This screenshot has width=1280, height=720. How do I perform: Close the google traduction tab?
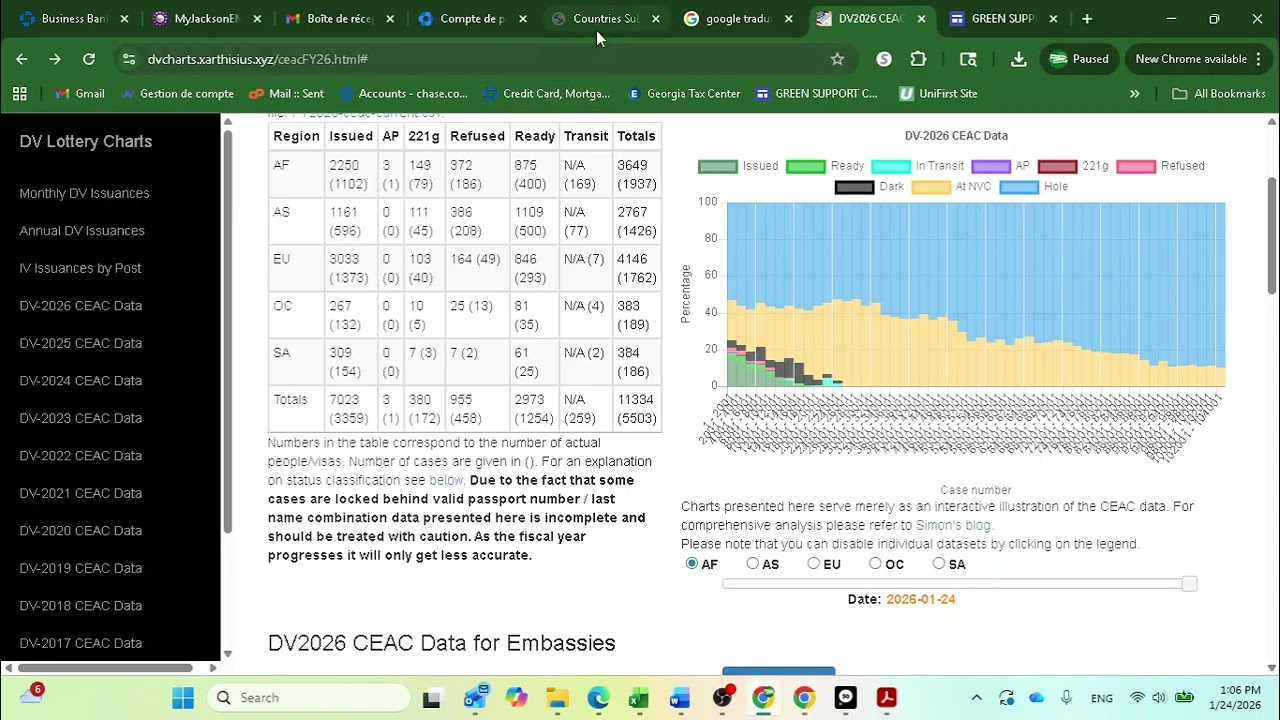788,19
